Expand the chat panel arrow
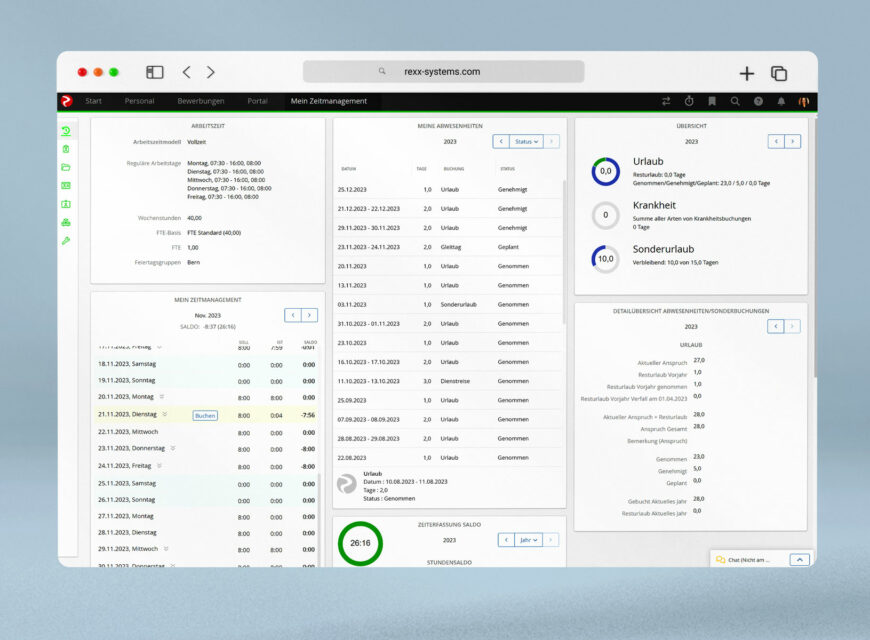Viewport: 870px width, 640px height. [798, 560]
